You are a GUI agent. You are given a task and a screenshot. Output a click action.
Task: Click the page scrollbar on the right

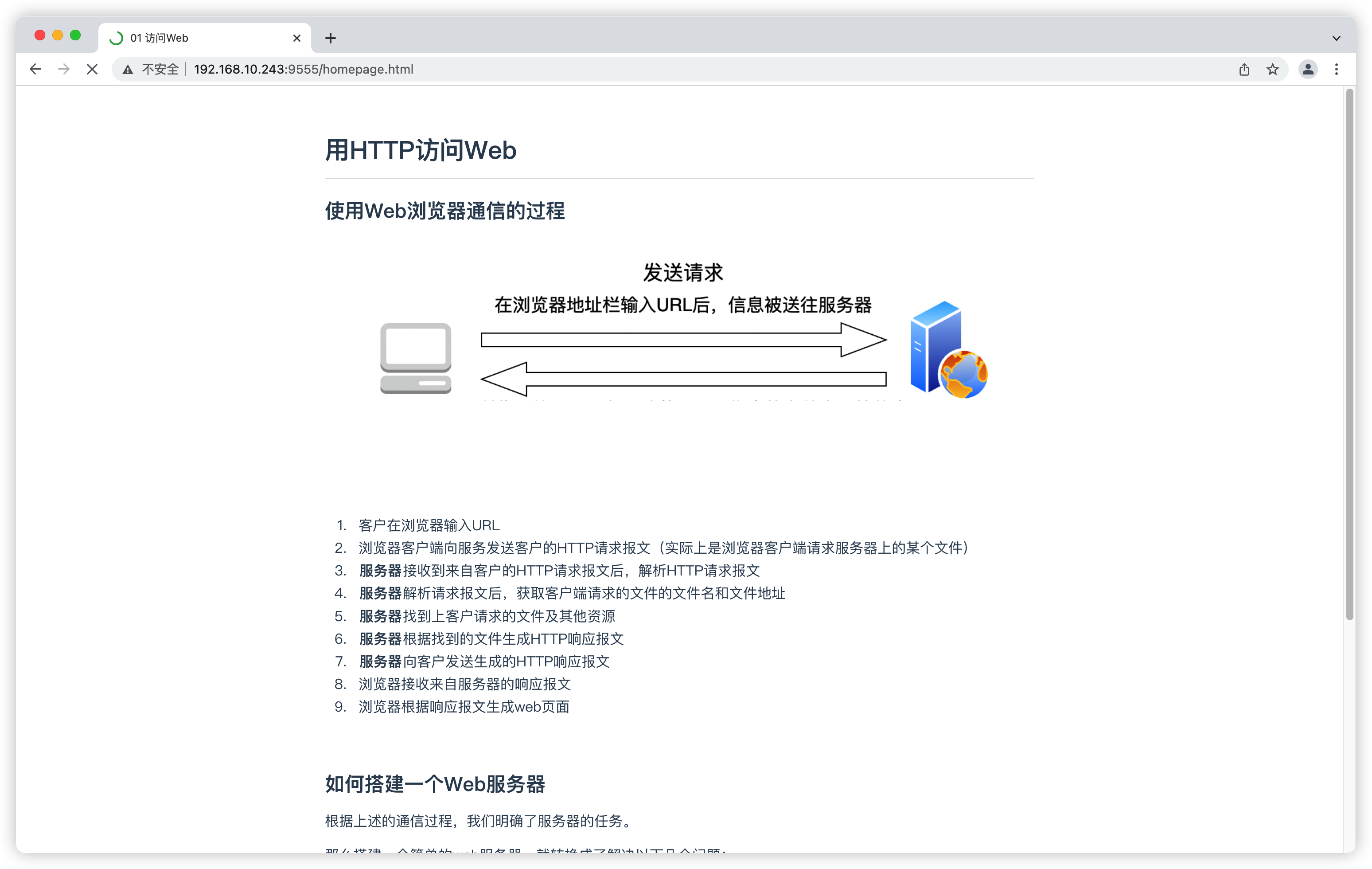[1349, 353]
